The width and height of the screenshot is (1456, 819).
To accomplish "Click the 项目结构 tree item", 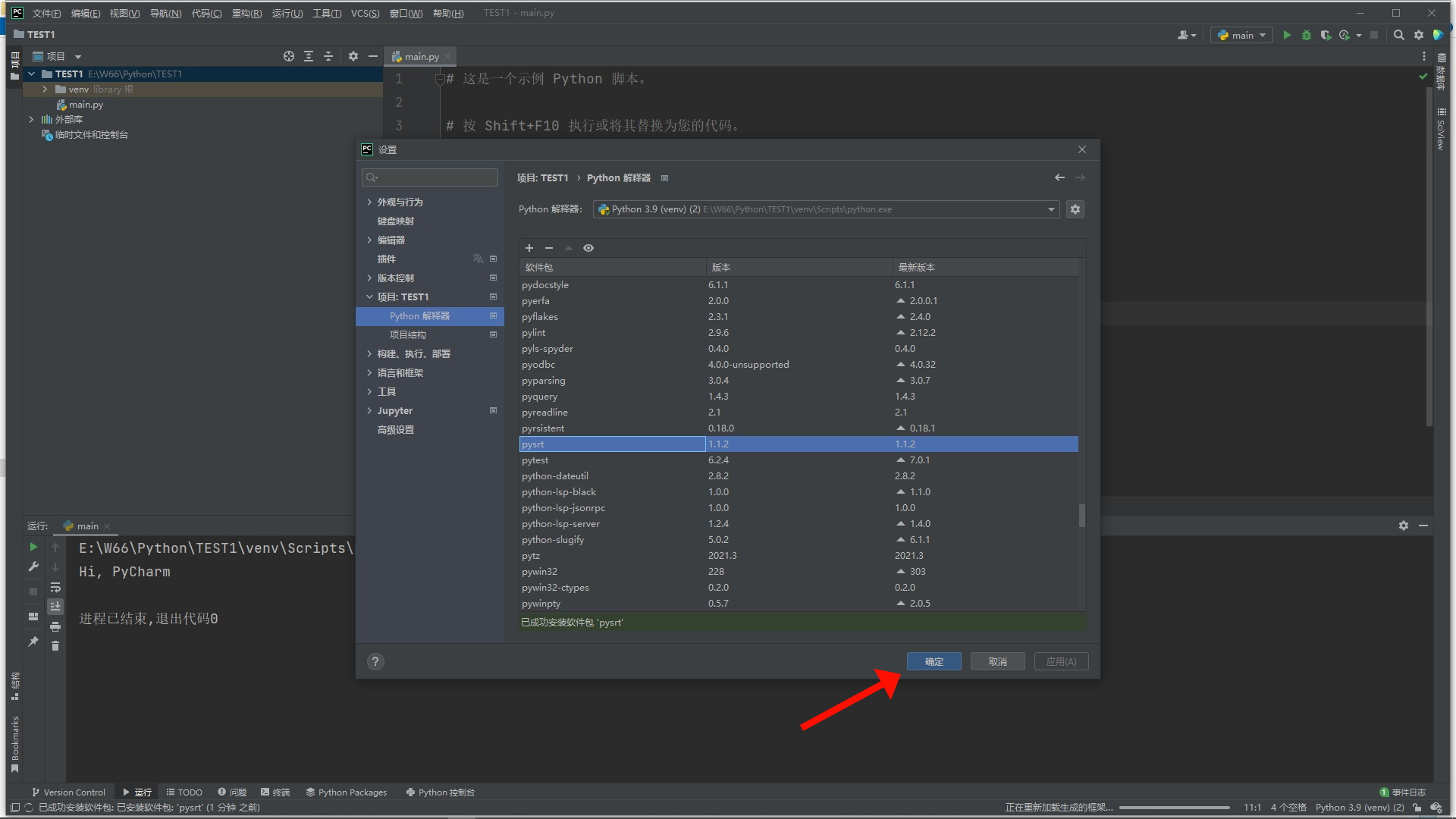I will pos(407,333).
